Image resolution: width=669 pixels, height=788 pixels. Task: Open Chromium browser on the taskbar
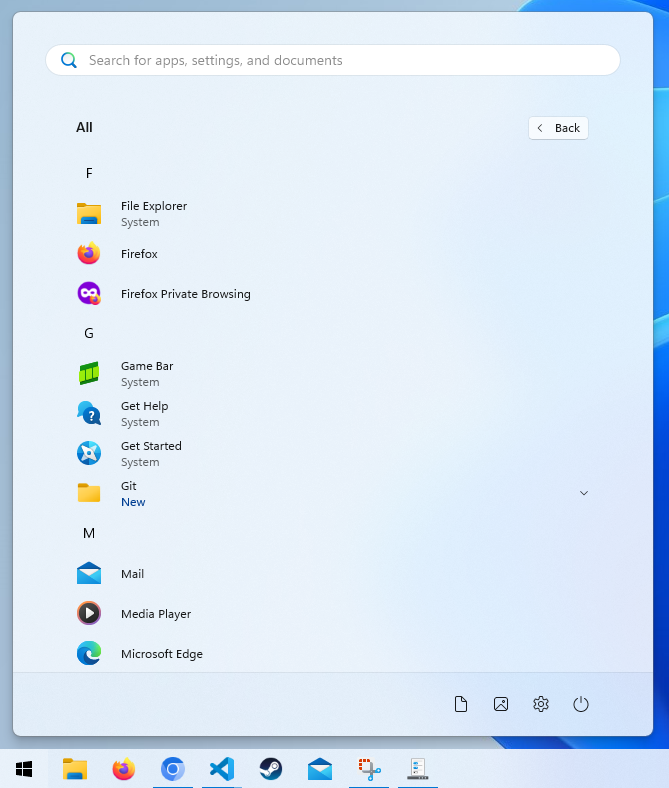173,769
